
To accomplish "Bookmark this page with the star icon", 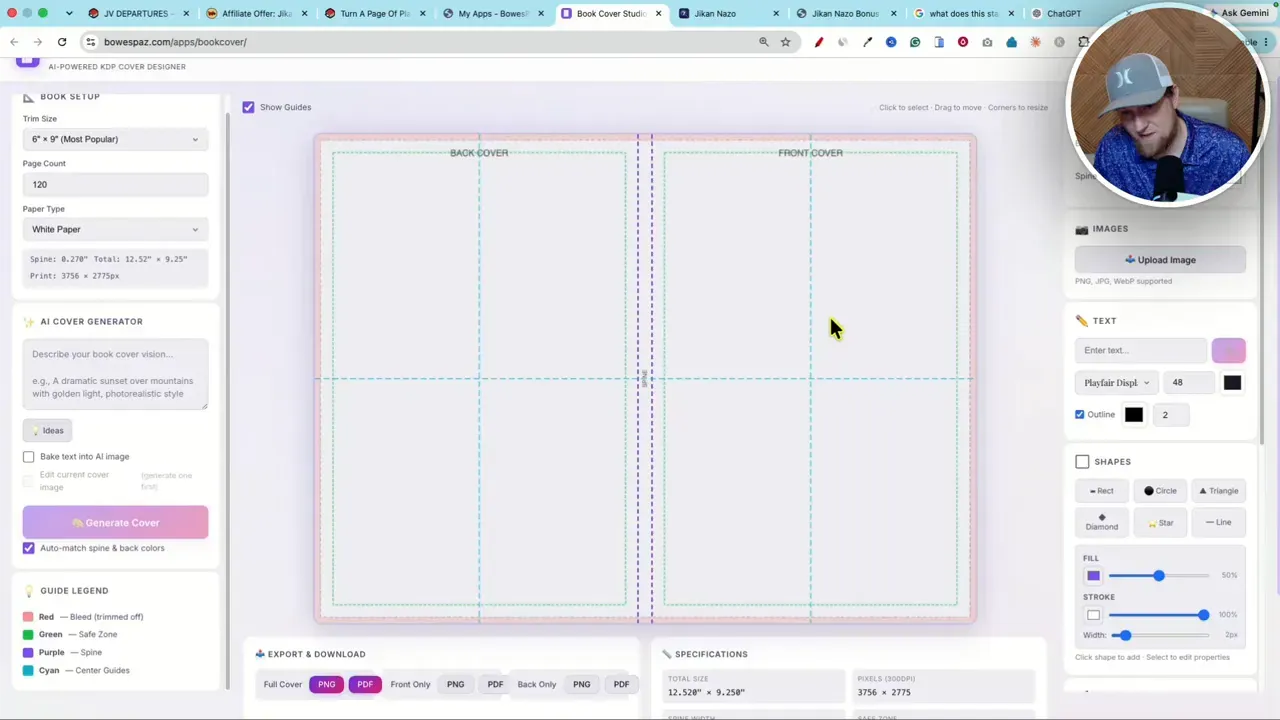I will coord(786,42).
